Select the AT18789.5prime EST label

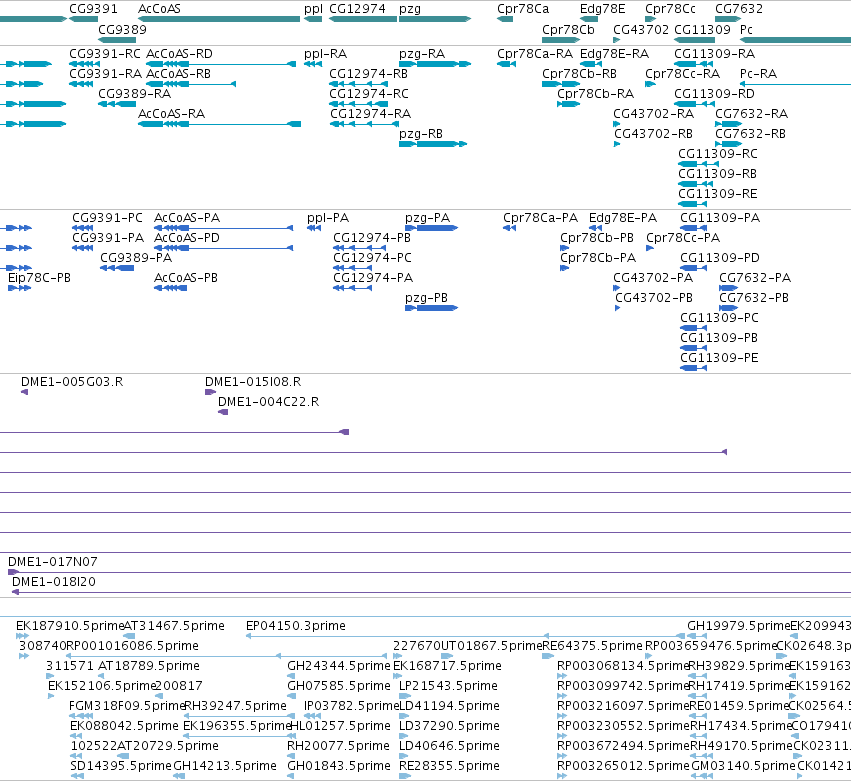[x=149, y=666]
